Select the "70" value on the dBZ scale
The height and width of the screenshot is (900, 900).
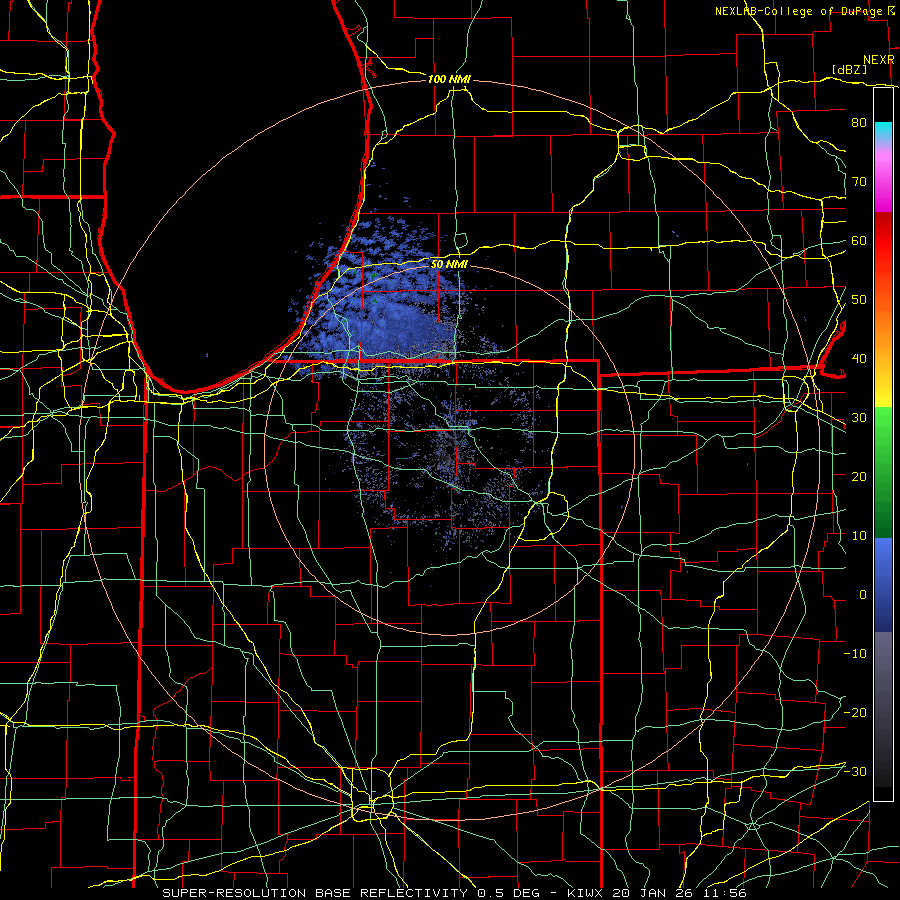pyautogui.click(x=859, y=181)
